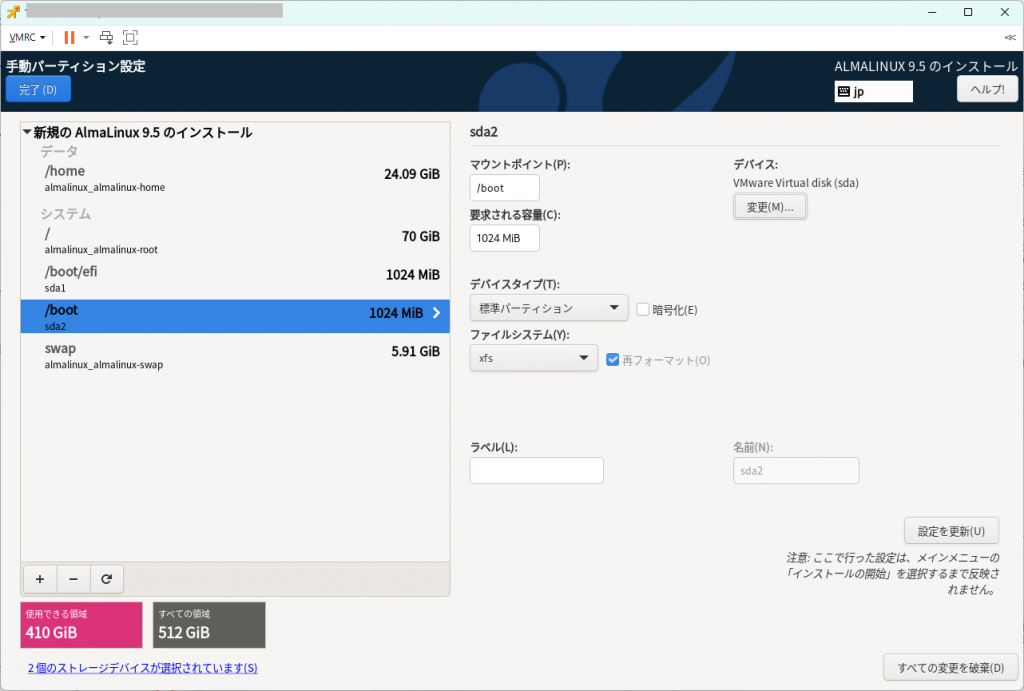Select the swap partition row
The width and height of the screenshot is (1024, 691).
[235, 356]
